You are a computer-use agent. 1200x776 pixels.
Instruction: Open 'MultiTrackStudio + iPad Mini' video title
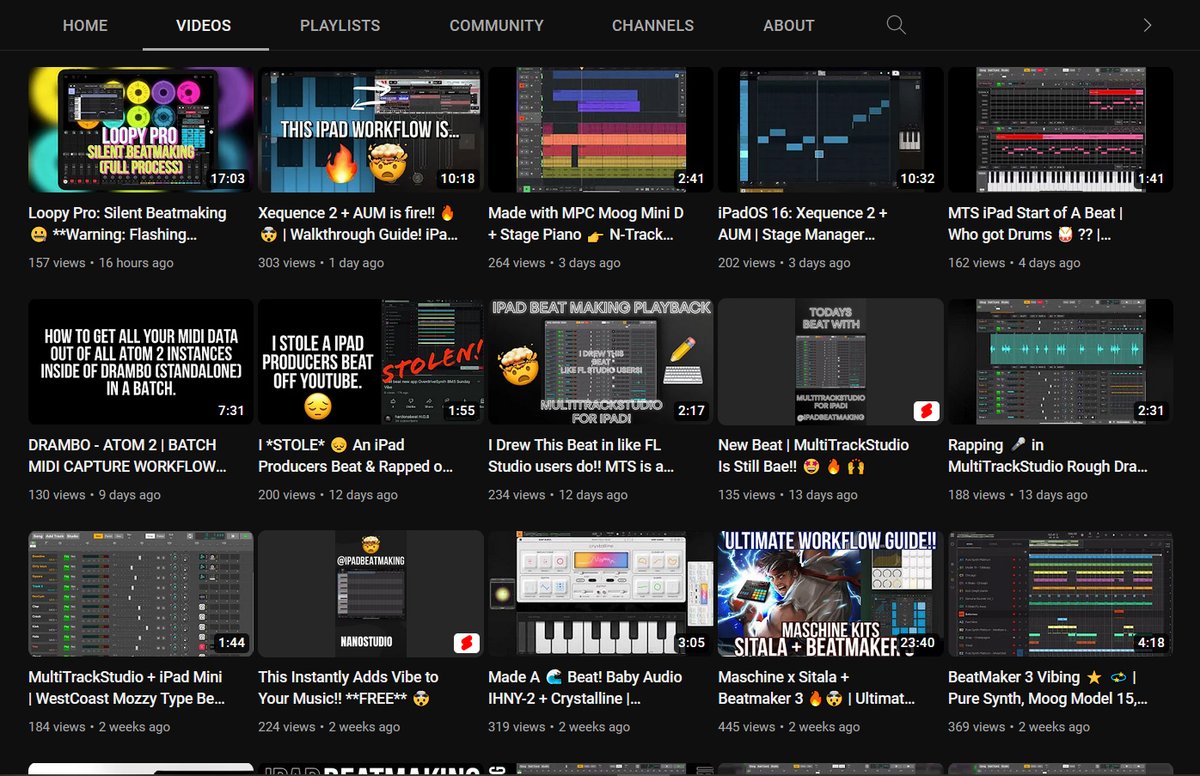click(127, 687)
